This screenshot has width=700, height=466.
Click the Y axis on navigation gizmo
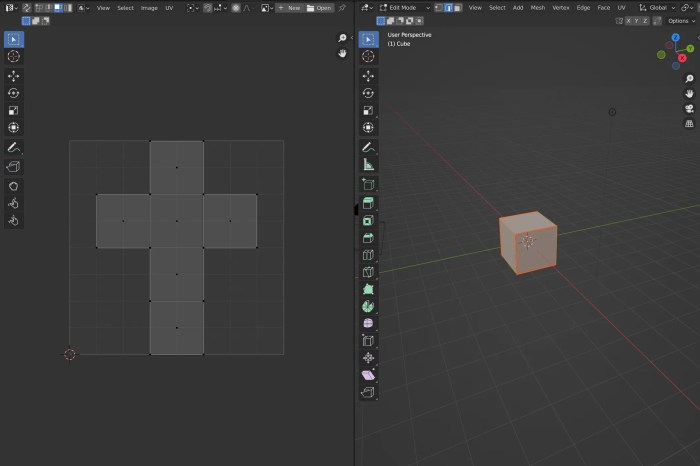pyautogui.click(x=690, y=48)
